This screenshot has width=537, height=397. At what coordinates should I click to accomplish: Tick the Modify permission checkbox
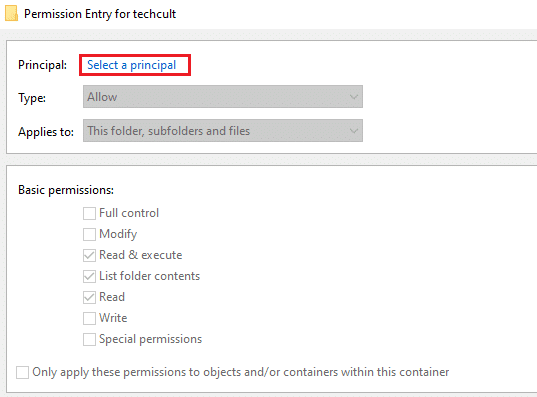point(89,234)
